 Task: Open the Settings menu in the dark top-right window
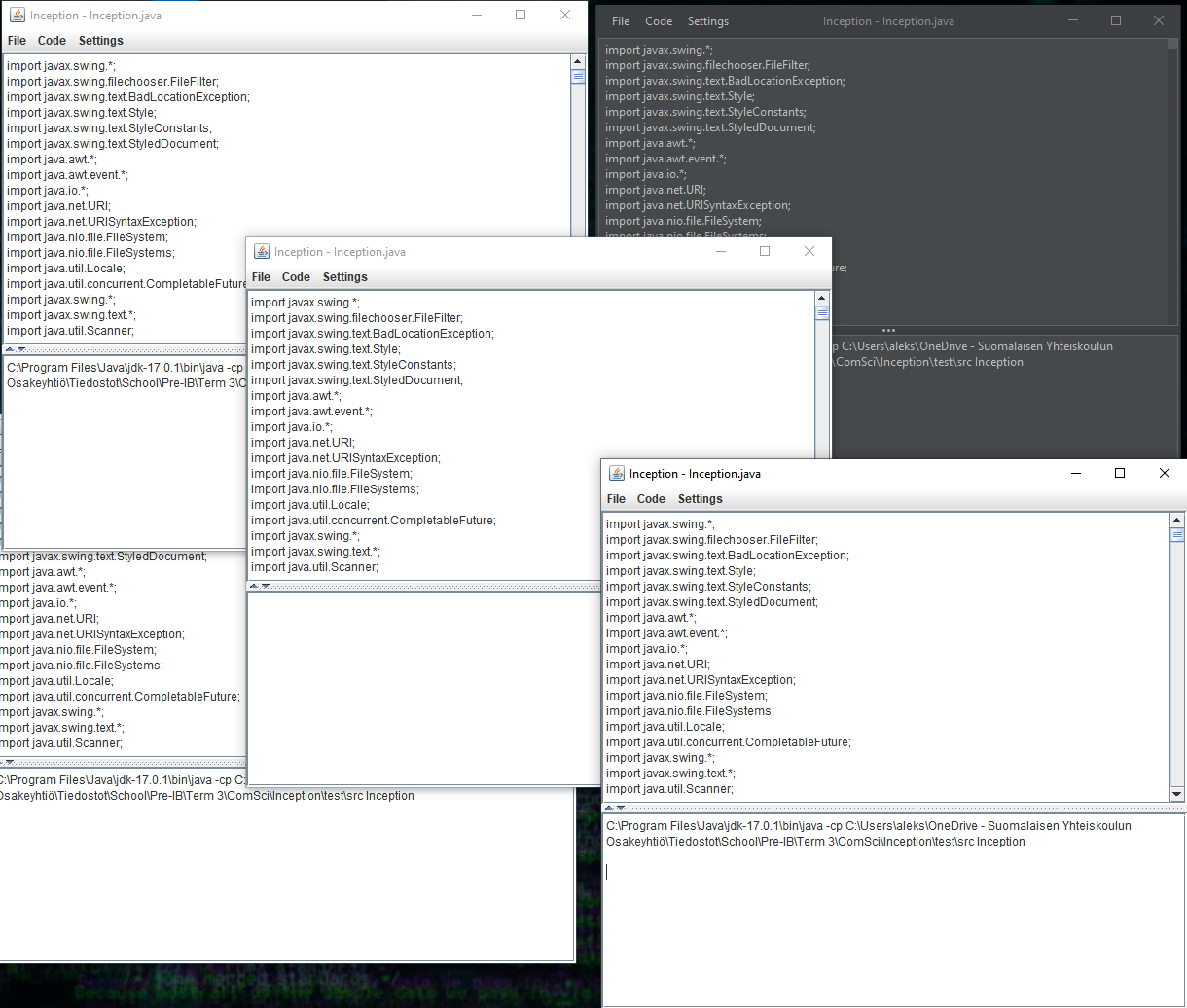coord(707,20)
